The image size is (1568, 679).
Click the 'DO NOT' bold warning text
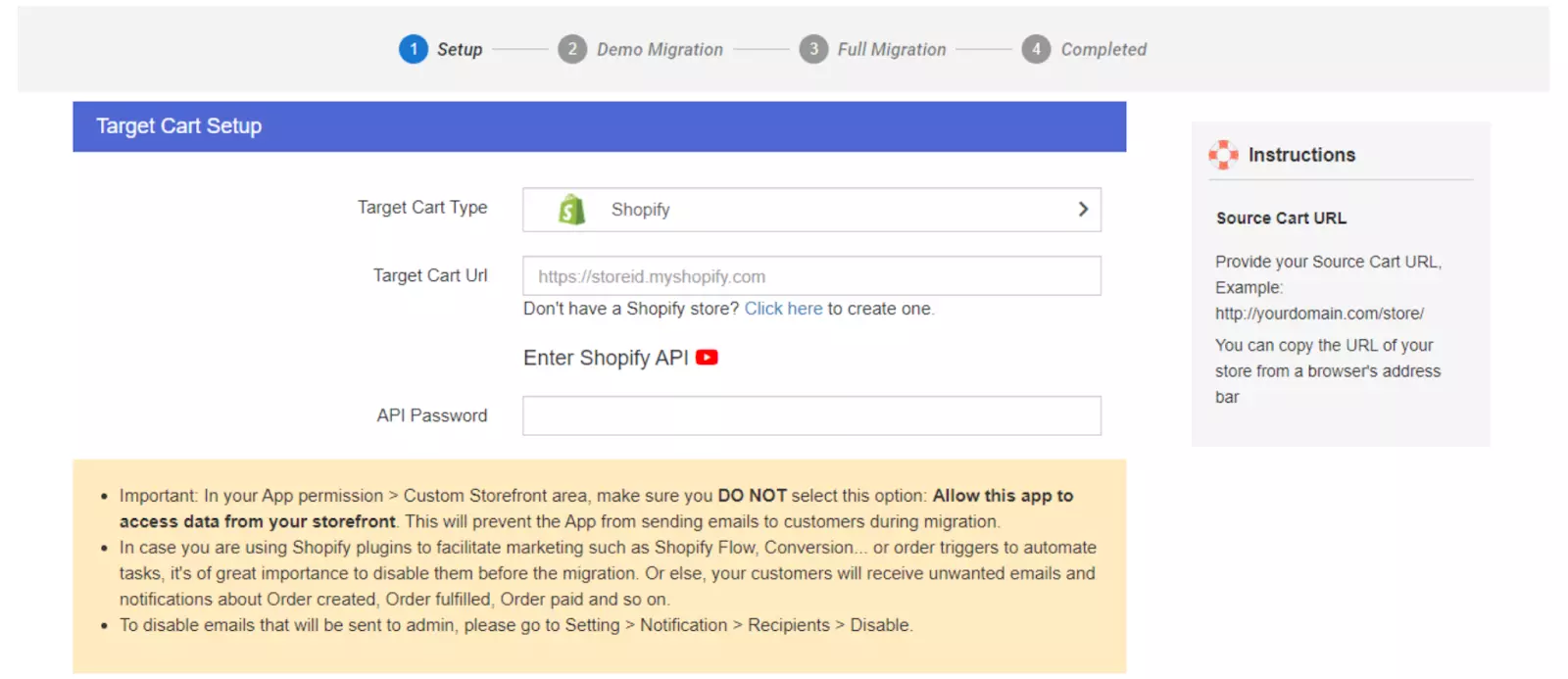tap(753, 496)
